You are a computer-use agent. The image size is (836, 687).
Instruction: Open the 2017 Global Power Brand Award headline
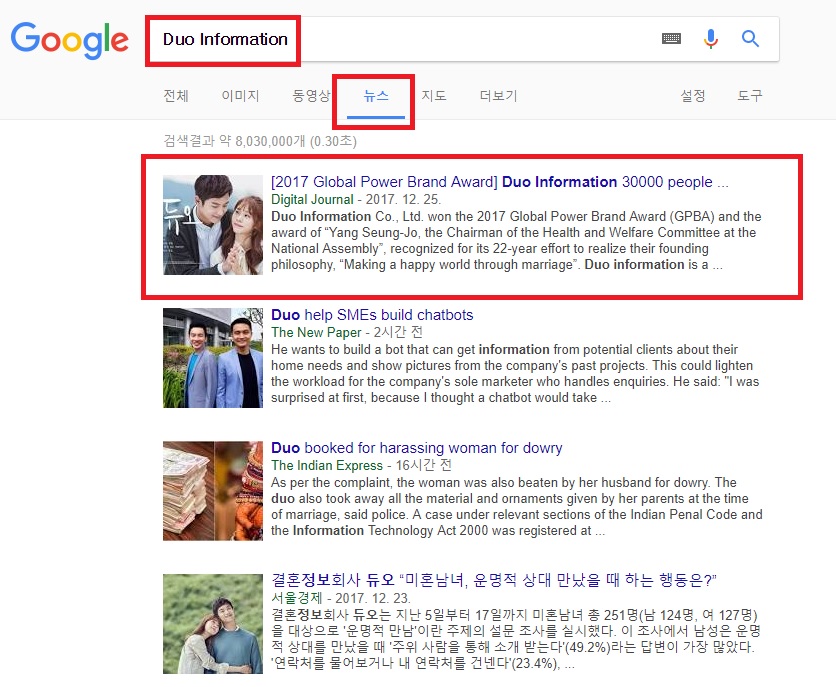point(500,182)
